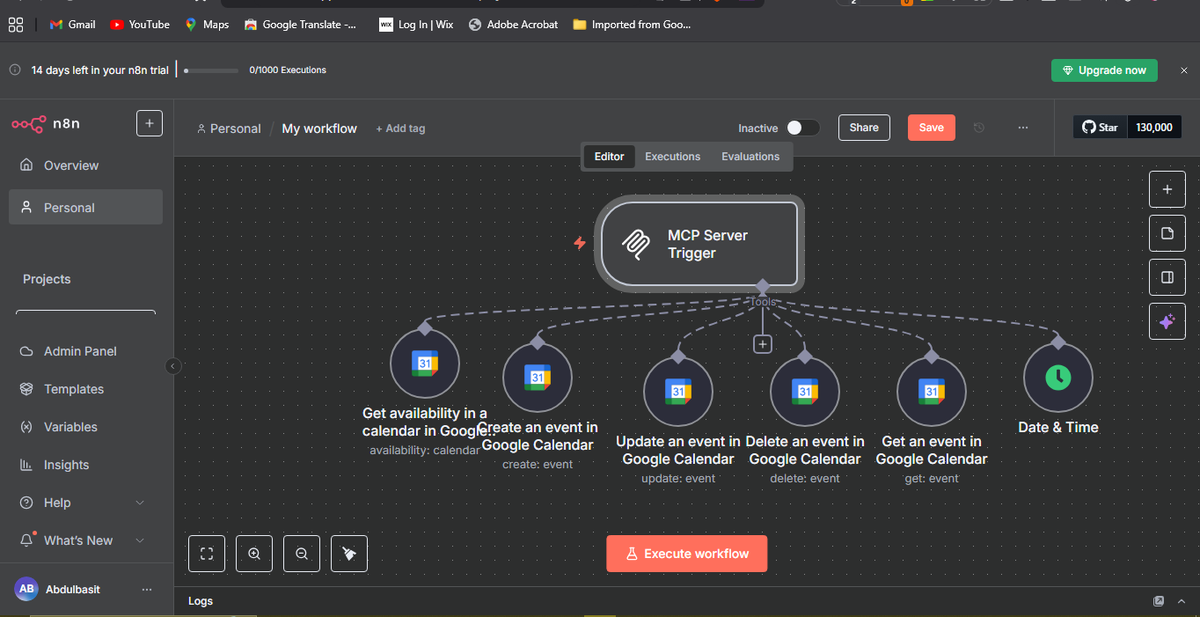Open Personal in sidebar
Screen dimensions: 1200x617
pyautogui.click(x=85, y=207)
